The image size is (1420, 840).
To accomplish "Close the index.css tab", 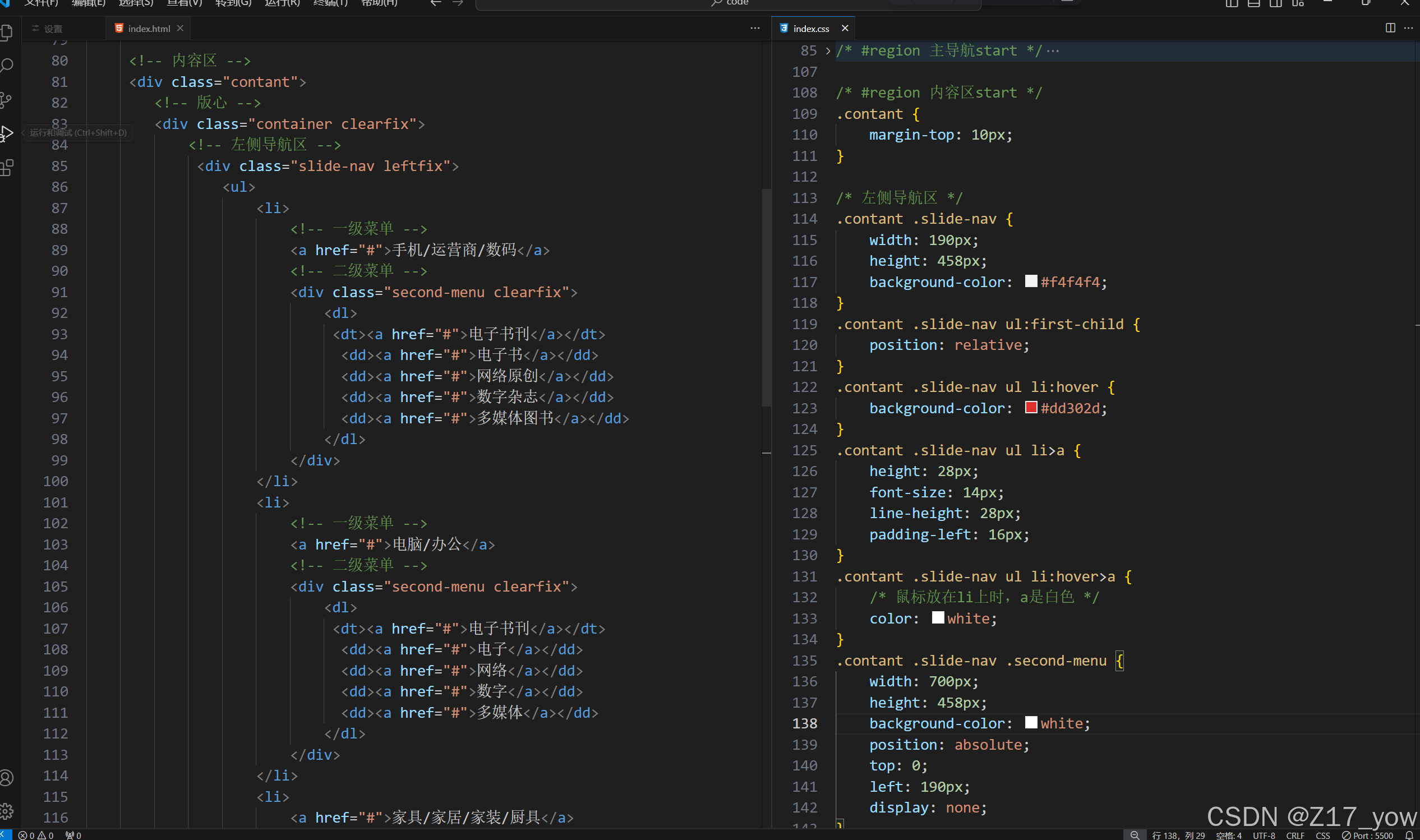I will click(845, 28).
